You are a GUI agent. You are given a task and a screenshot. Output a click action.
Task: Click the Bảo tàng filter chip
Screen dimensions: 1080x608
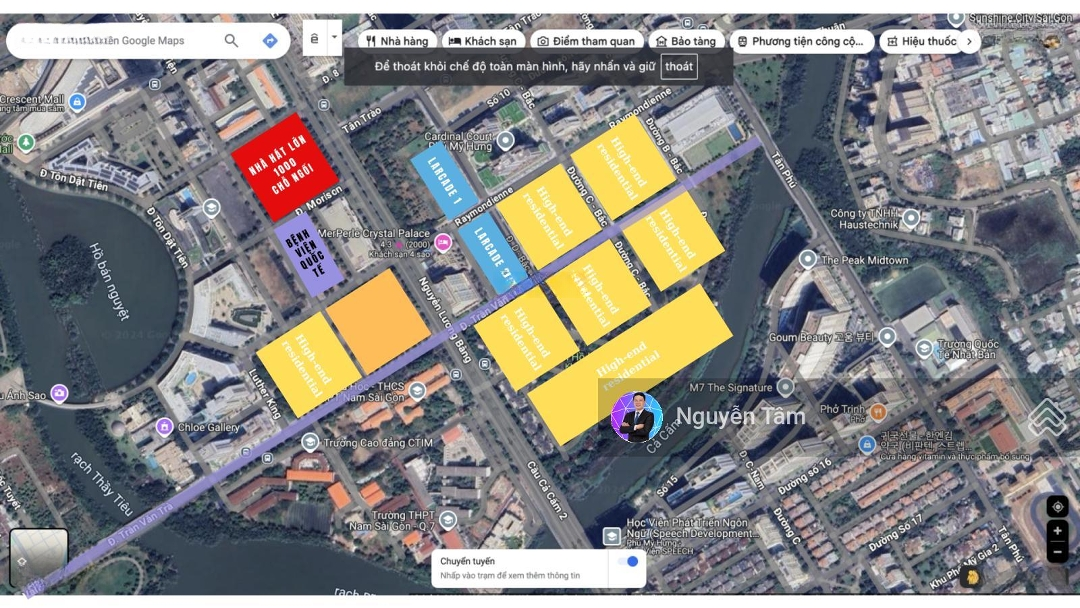click(x=686, y=41)
